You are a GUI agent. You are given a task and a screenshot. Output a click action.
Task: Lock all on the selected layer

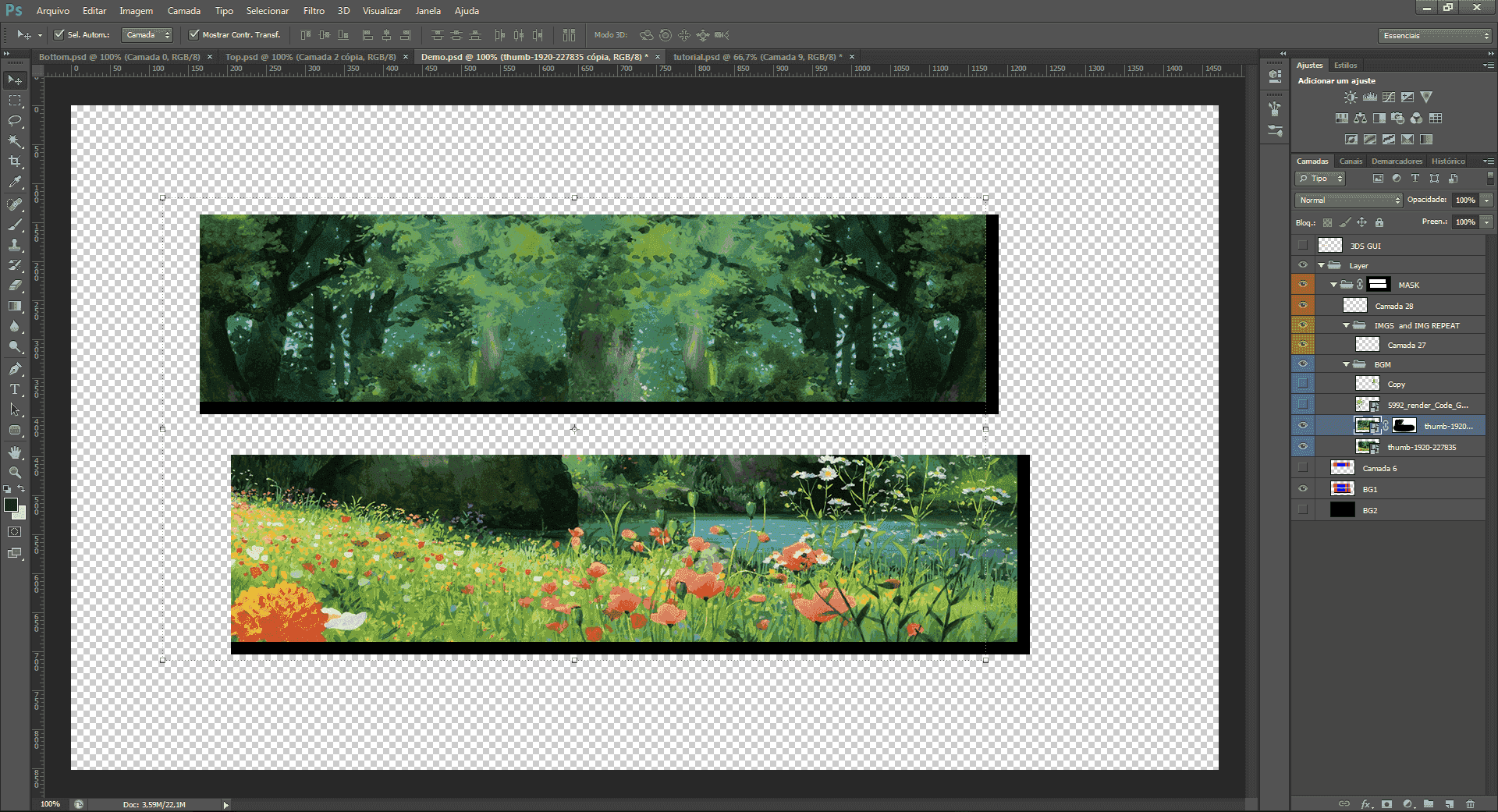point(1379,222)
